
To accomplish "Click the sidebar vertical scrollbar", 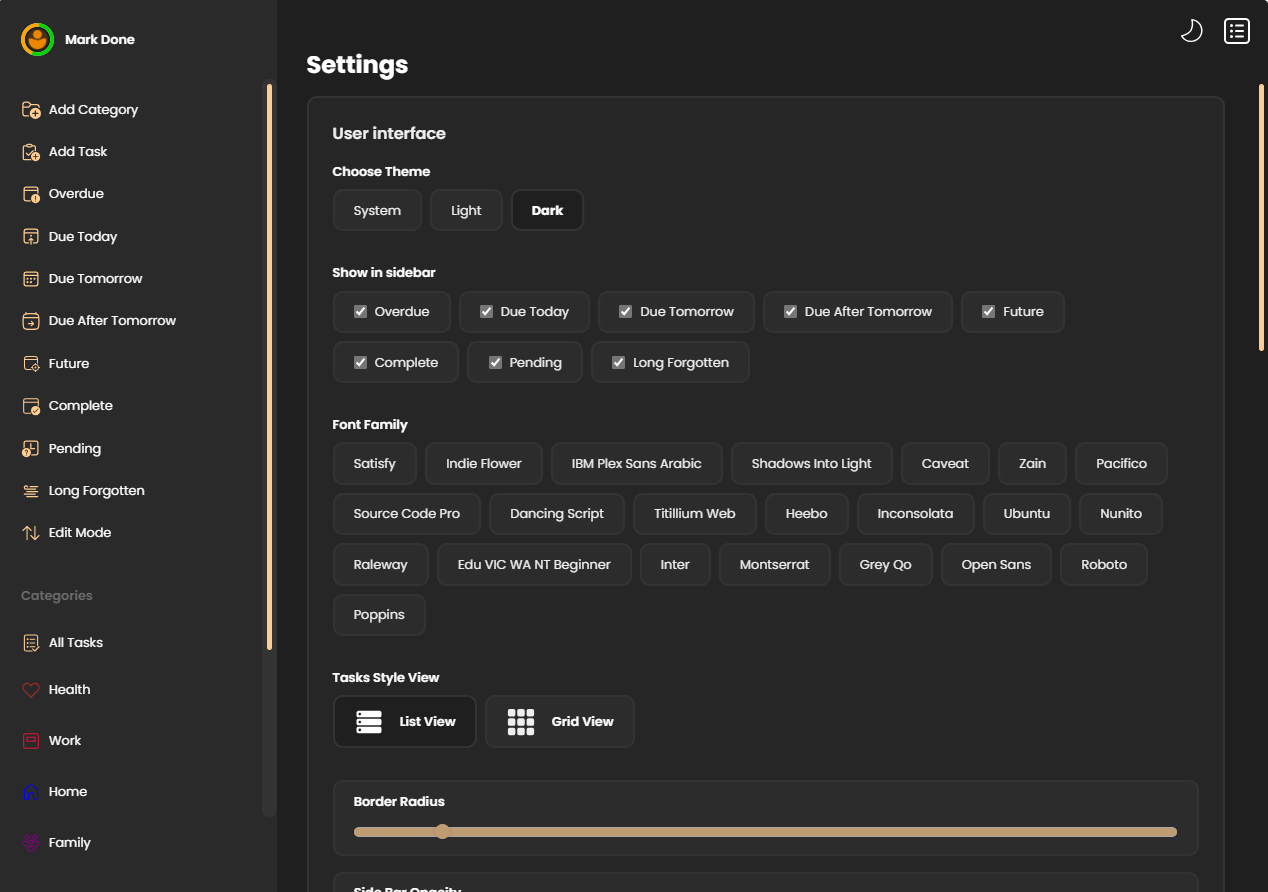I will click(x=269, y=366).
